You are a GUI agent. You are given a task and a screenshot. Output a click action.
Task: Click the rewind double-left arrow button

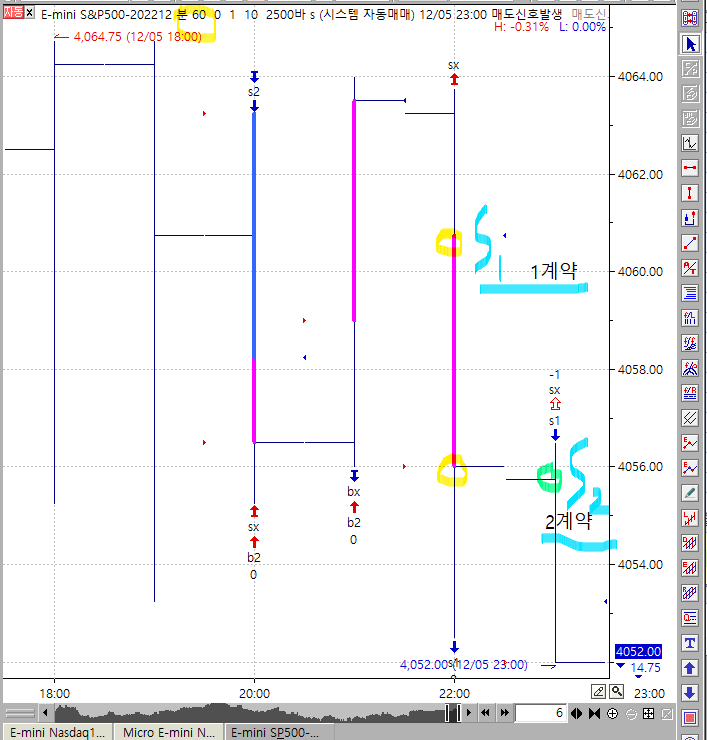485,713
